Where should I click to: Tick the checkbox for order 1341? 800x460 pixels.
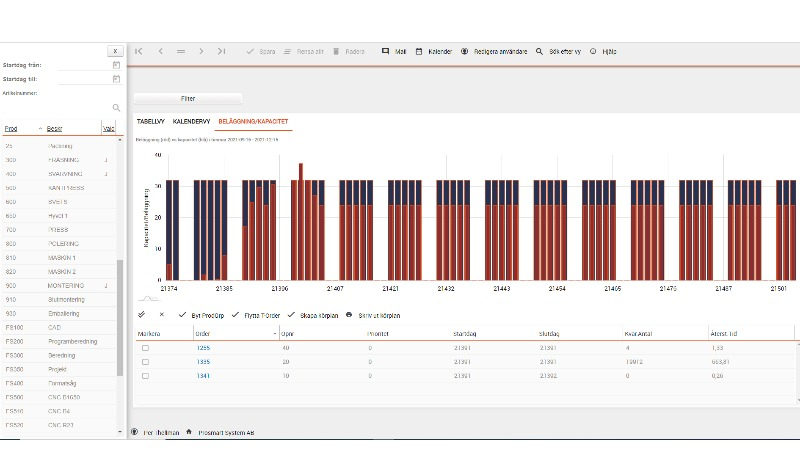click(145, 376)
